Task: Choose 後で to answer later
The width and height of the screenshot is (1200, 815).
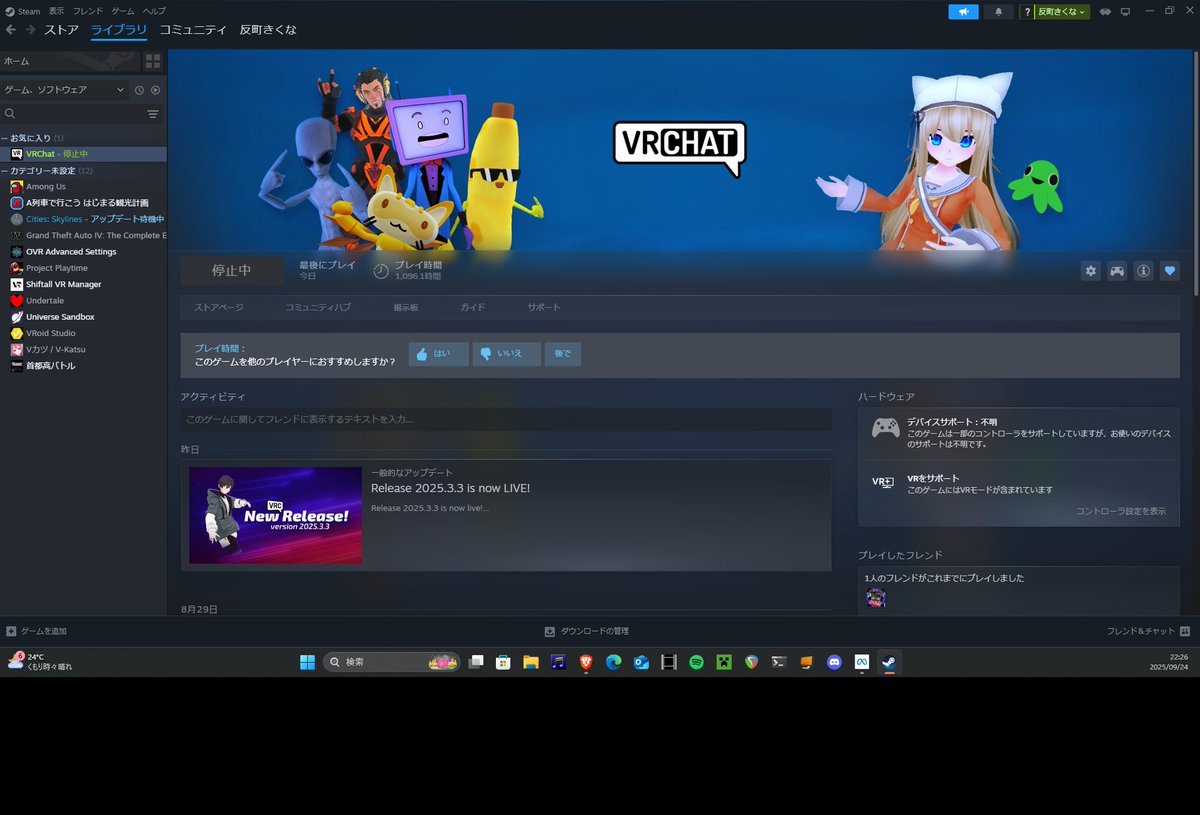Action: pos(563,354)
